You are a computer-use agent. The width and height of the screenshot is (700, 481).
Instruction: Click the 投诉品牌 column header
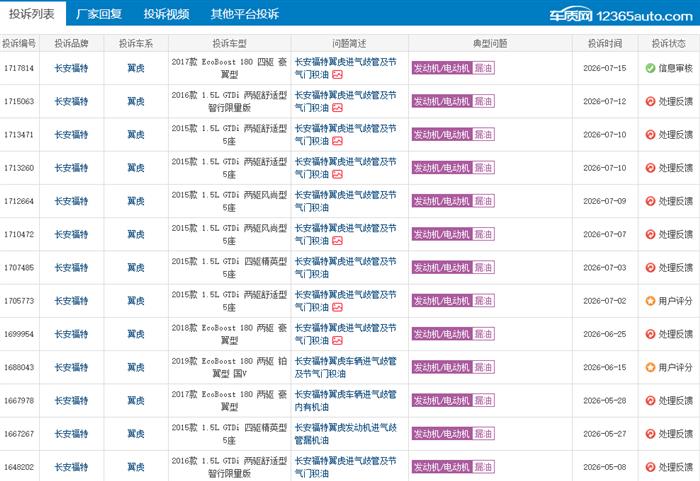click(71, 43)
